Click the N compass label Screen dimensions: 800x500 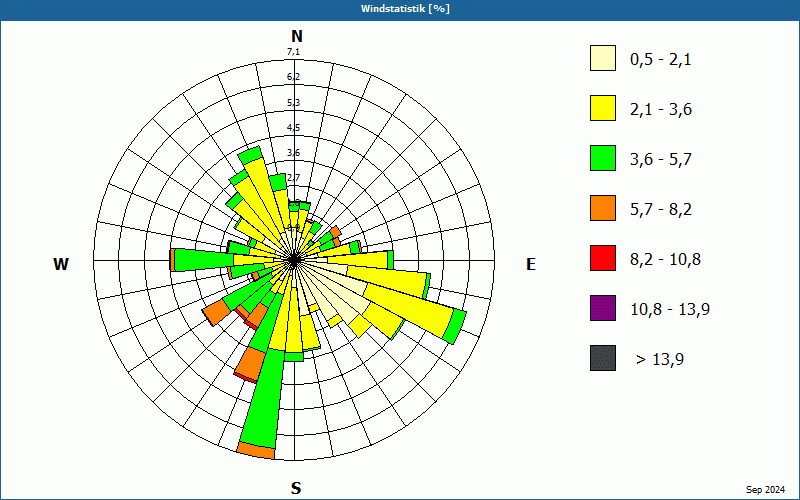click(x=297, y=36)
